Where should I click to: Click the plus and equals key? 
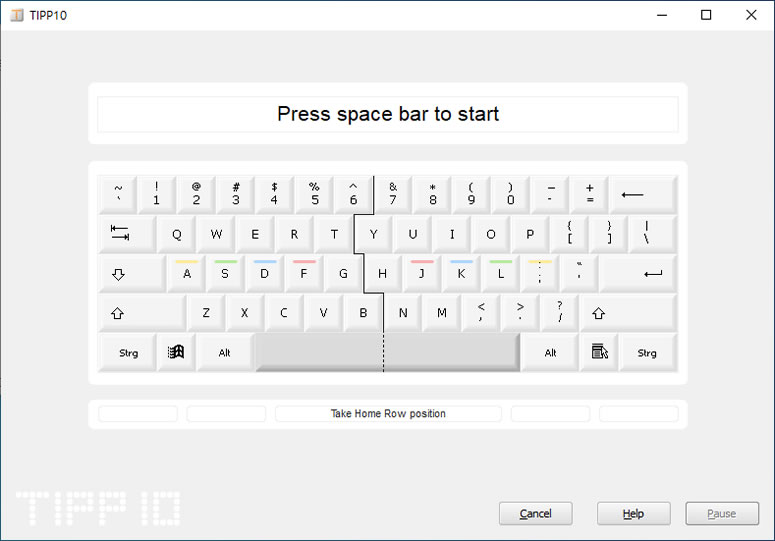(589, 195)
